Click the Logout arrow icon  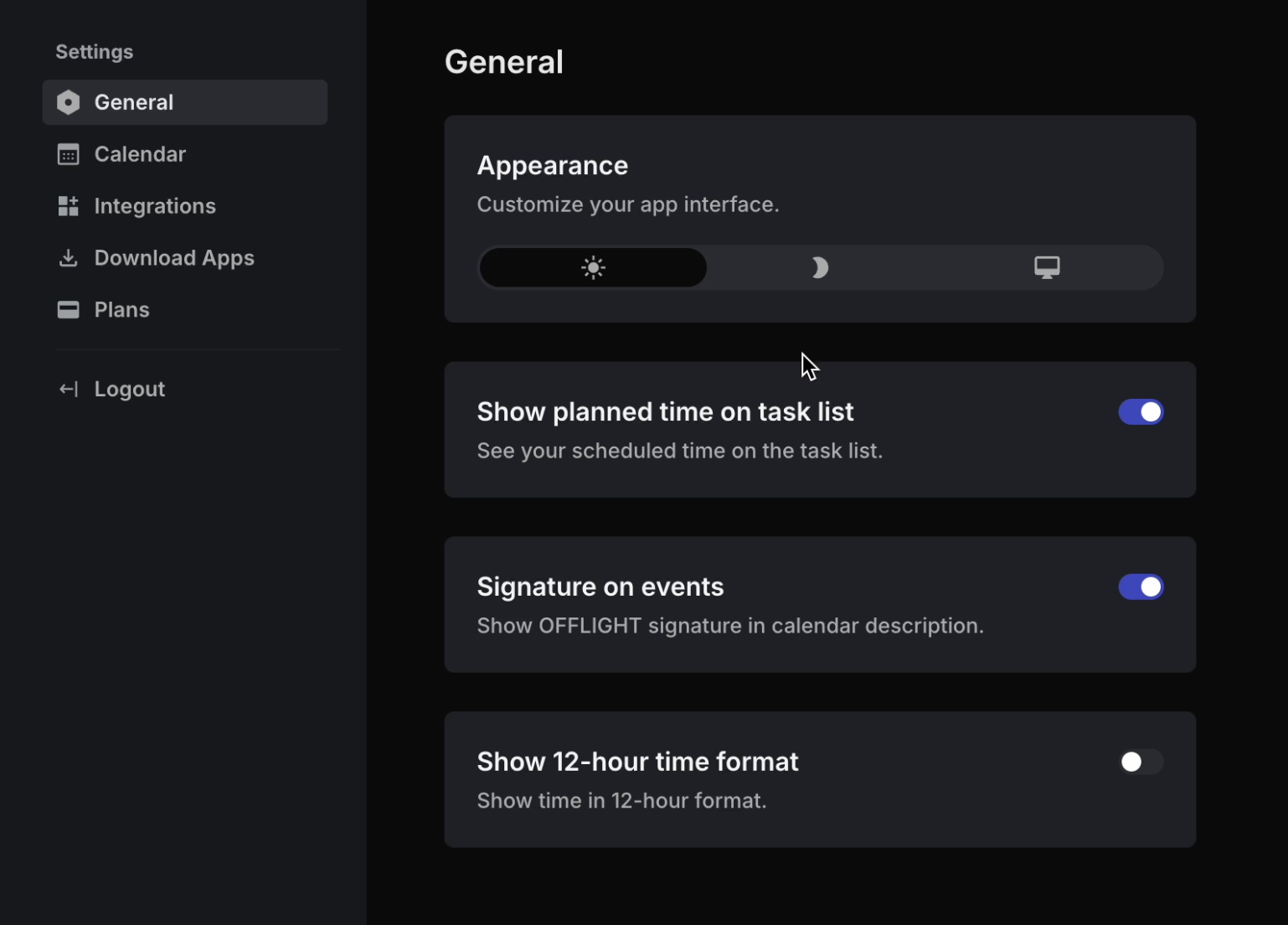coord(68,389)
